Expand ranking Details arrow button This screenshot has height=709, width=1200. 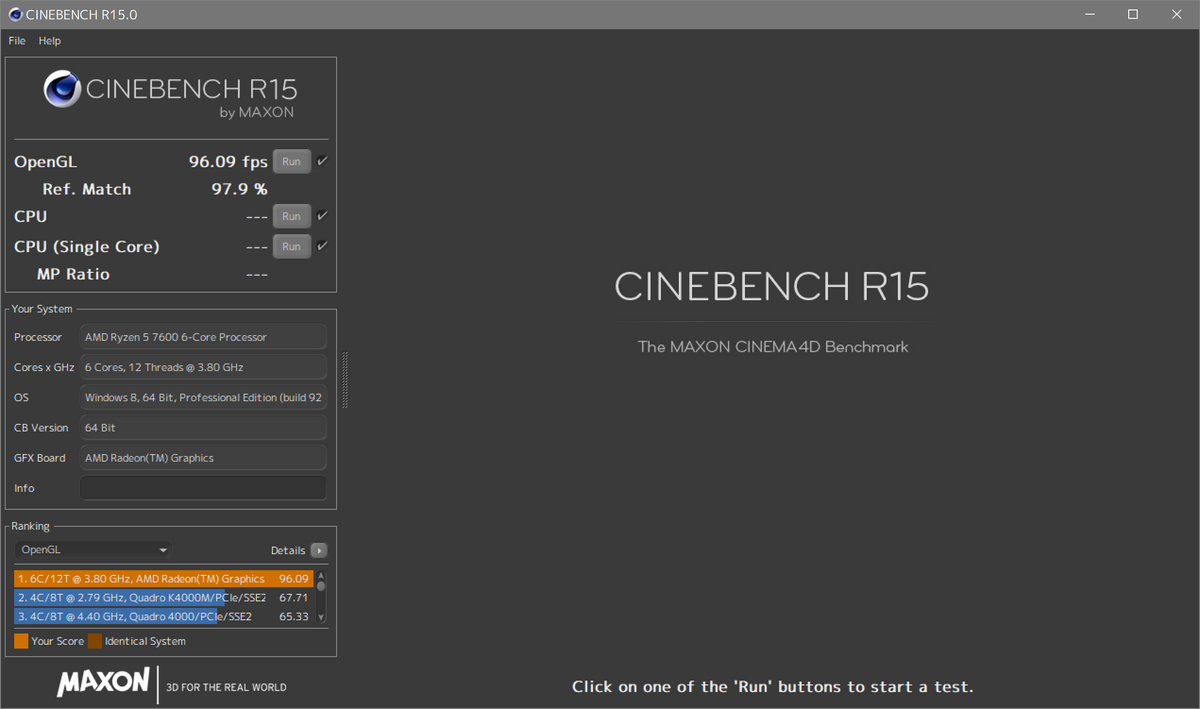click(x=319, y=550)
